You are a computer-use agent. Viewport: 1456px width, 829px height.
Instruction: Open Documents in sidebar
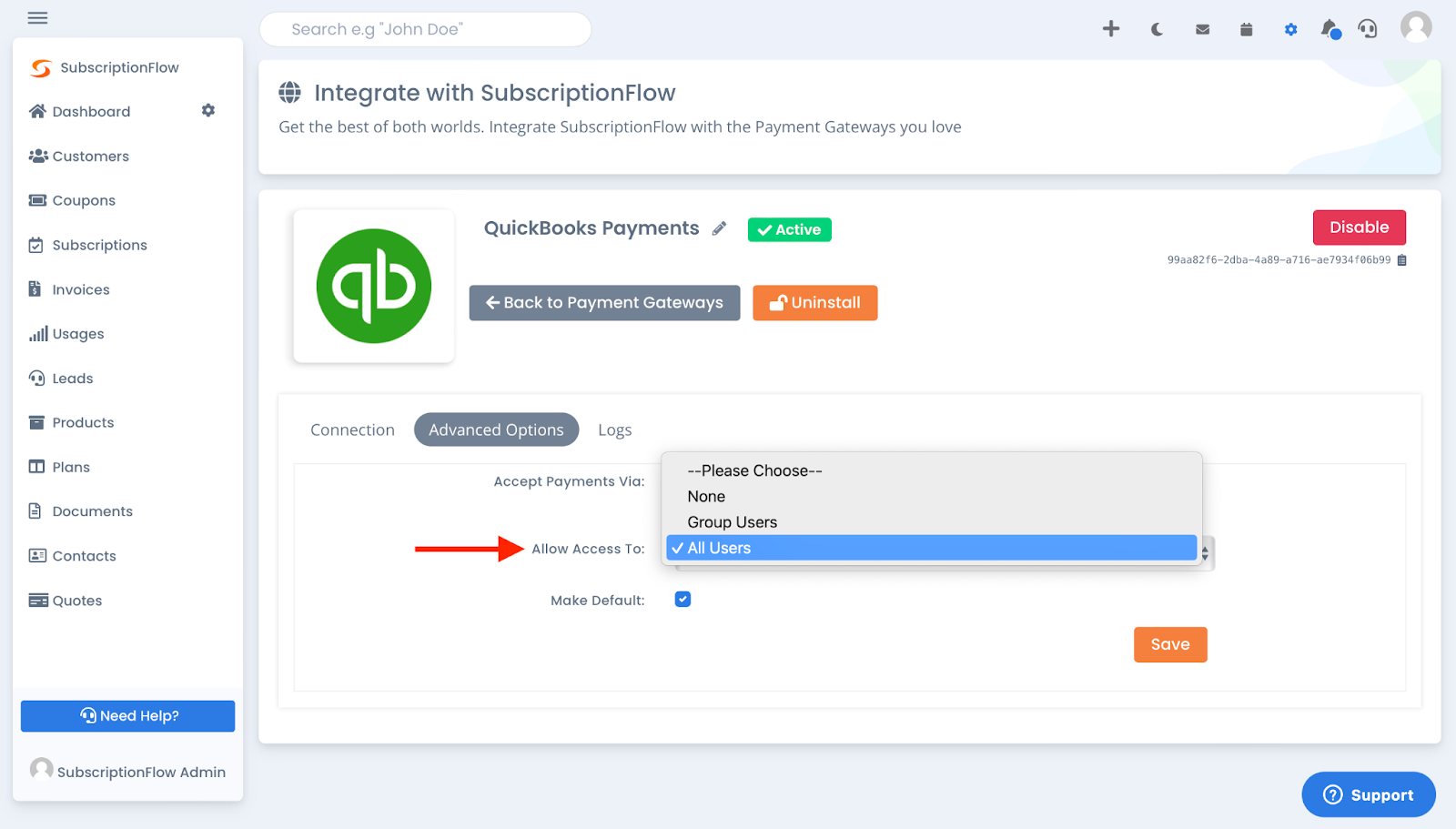pos(80,511)
